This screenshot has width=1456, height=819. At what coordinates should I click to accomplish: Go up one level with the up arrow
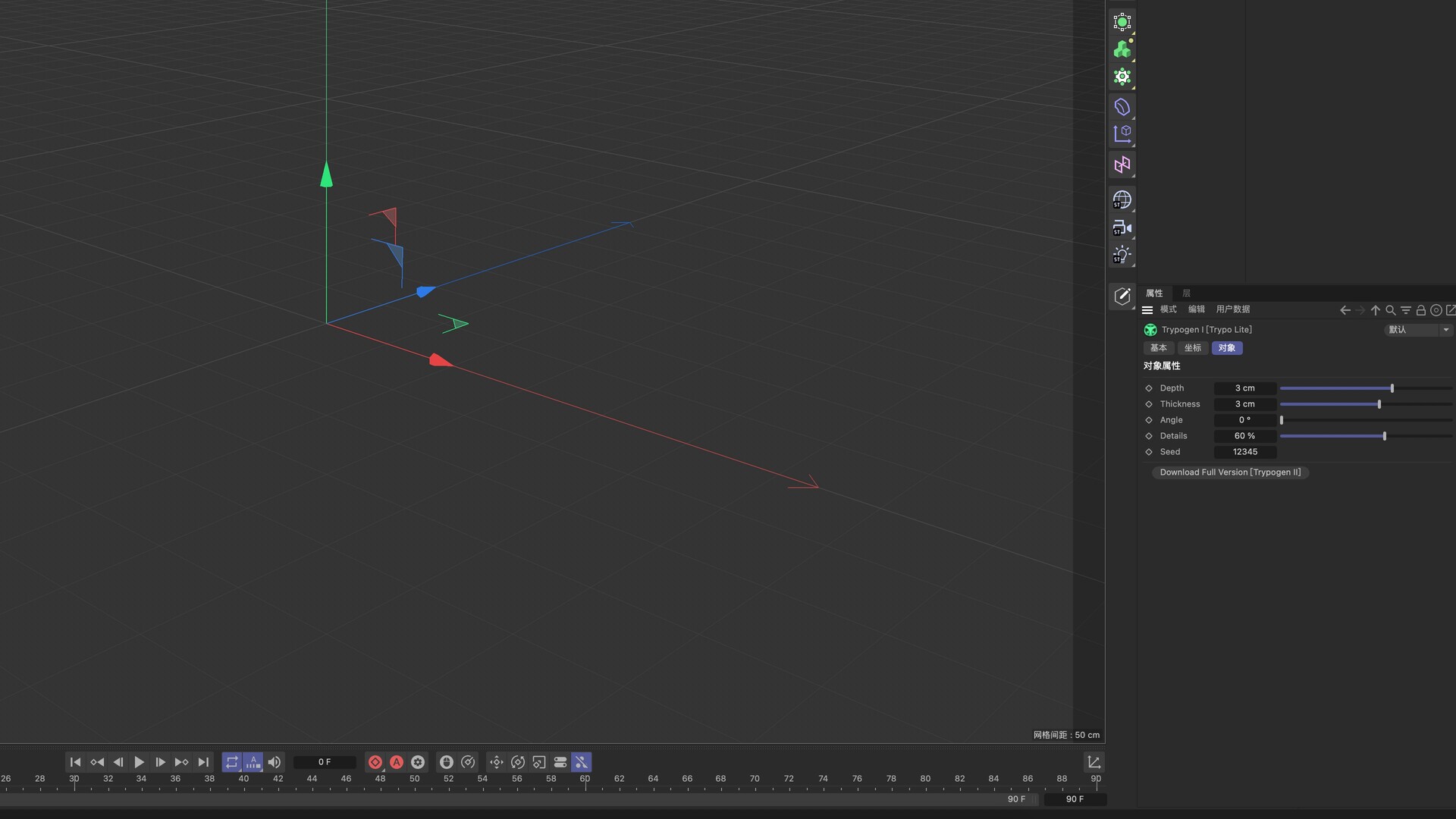click(1376, 310)
